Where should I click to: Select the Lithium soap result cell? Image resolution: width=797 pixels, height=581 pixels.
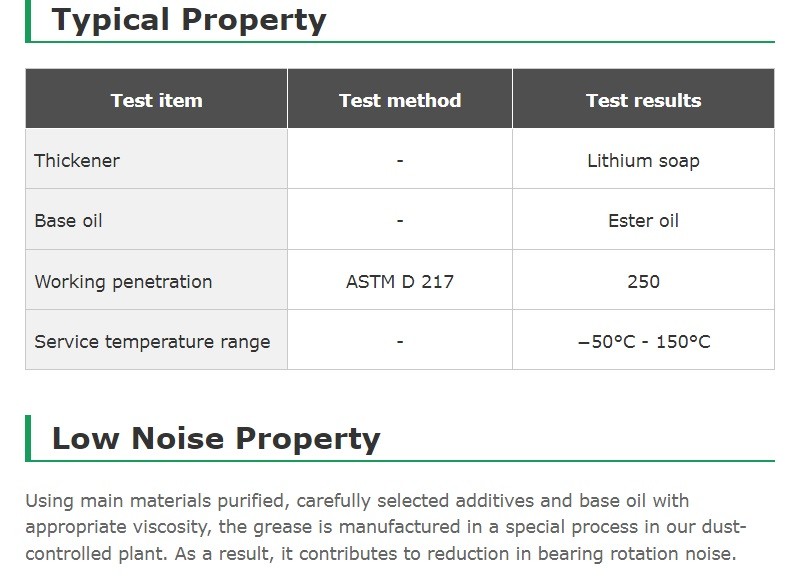tap(643, 160)
